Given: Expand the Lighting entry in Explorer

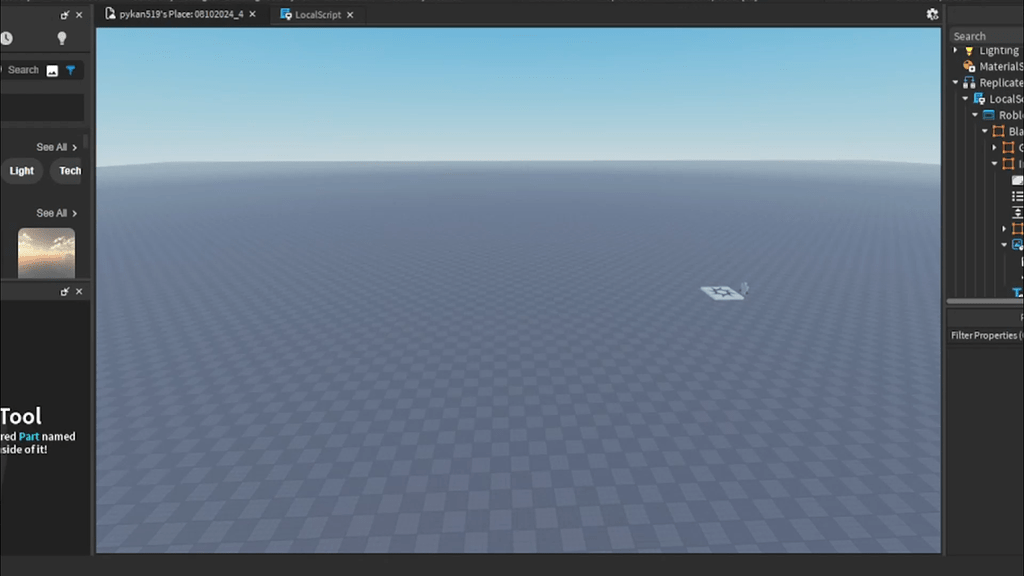Looking at the screenshot, I should tap(955, 50).
